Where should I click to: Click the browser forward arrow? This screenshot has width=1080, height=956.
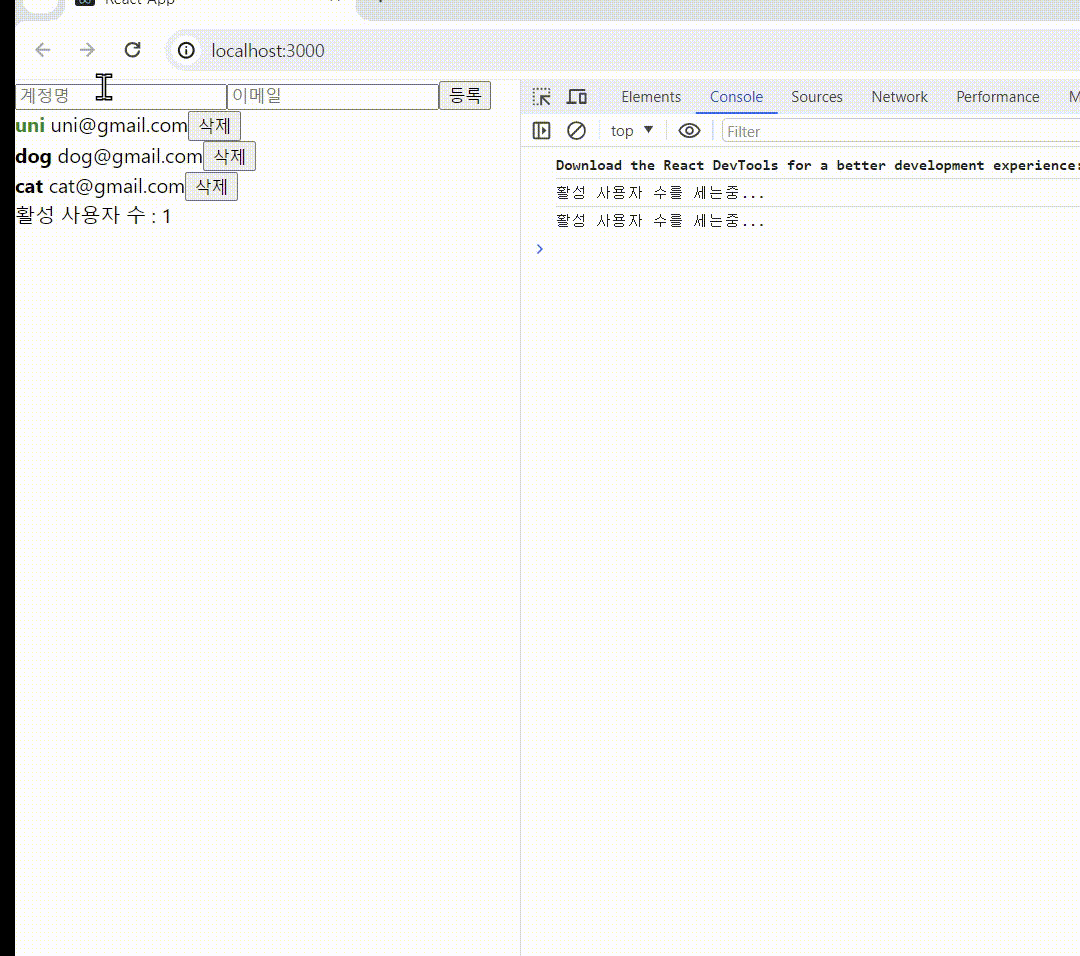tap(87, 49)
